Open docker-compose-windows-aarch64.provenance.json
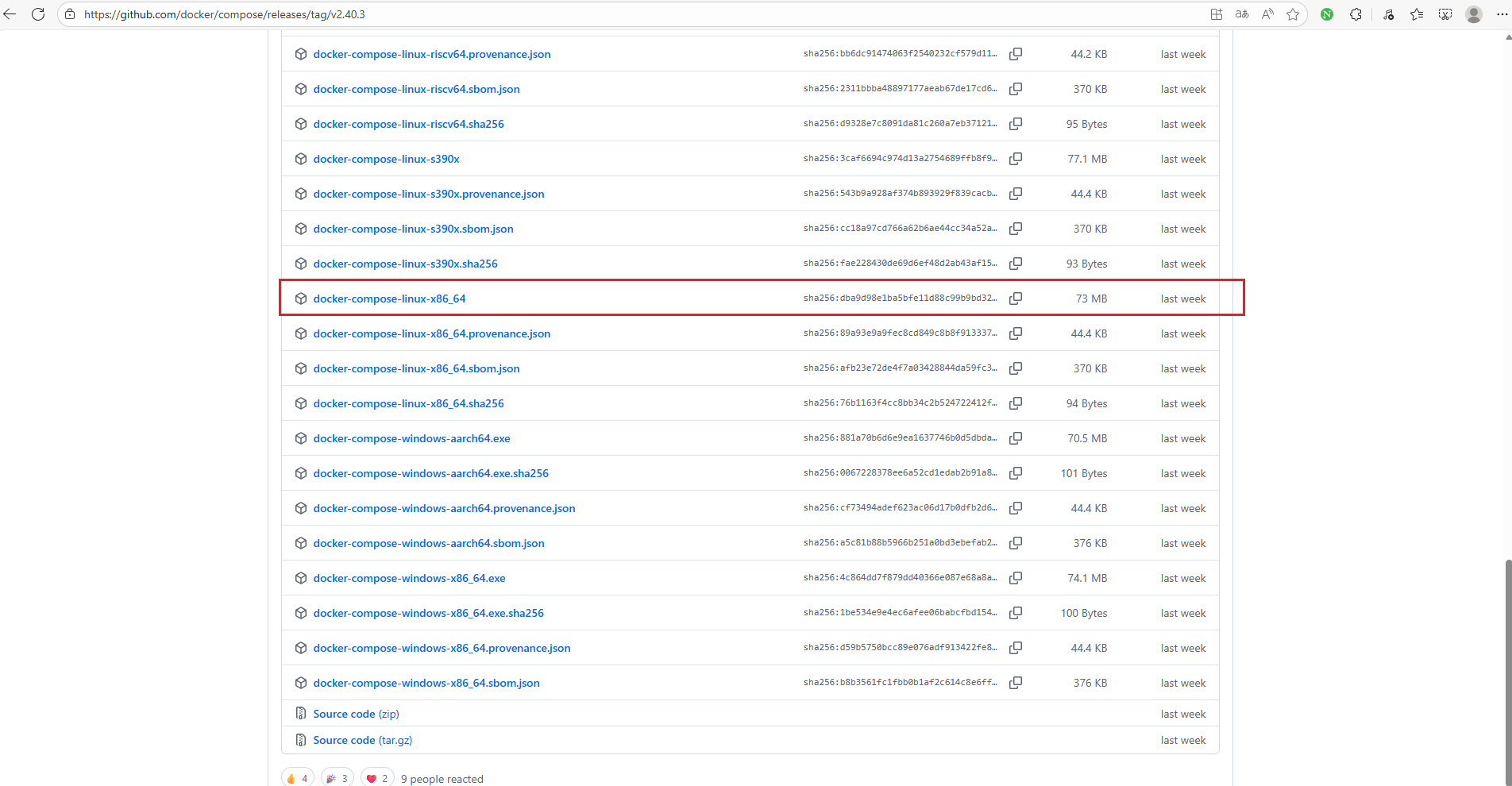The height and width of the screenshot is (786, 1512). click(444, 508)
